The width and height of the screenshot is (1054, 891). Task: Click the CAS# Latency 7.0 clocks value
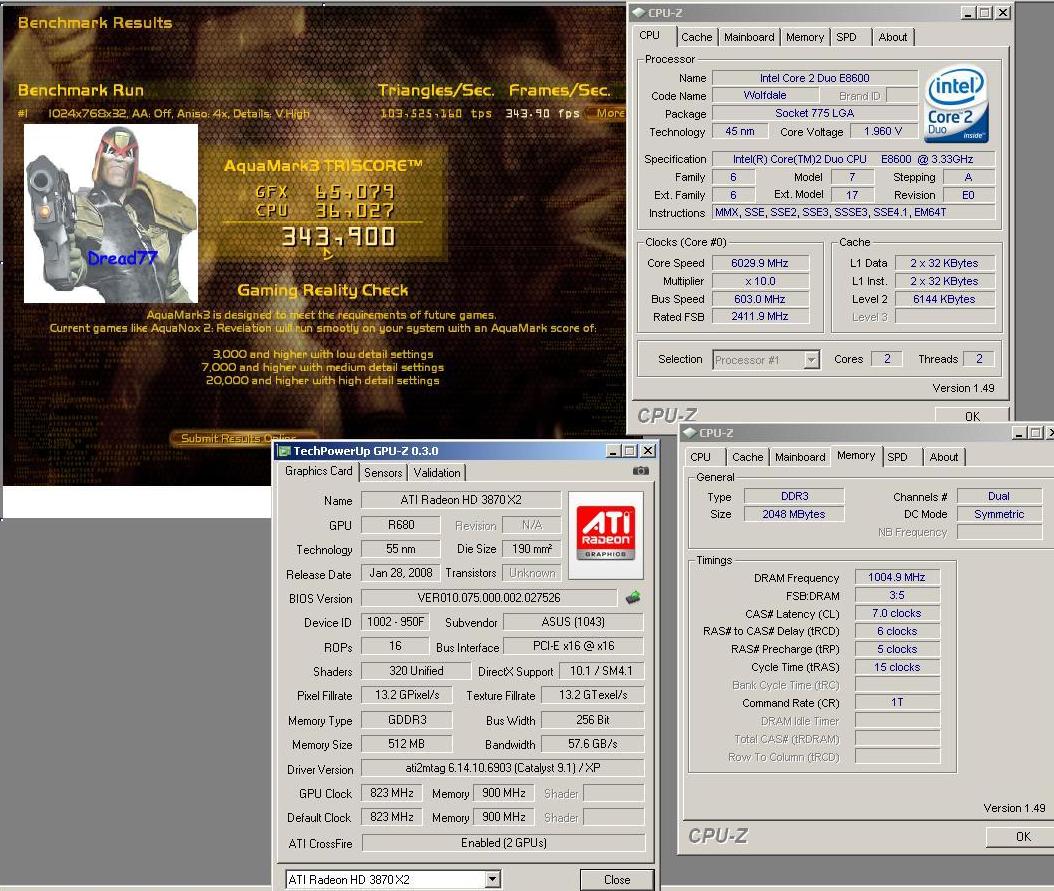pos(897,613)
